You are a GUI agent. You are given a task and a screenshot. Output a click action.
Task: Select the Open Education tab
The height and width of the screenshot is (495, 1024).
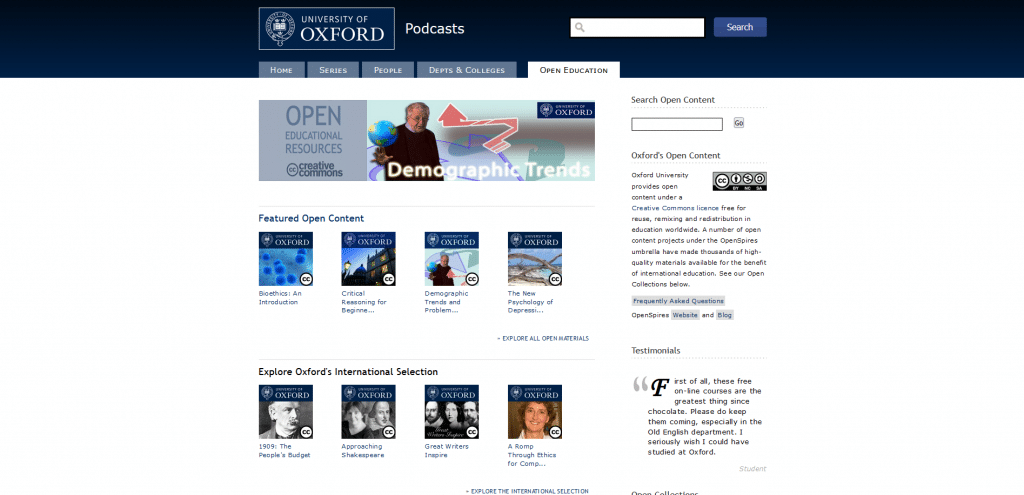point(573,70)
